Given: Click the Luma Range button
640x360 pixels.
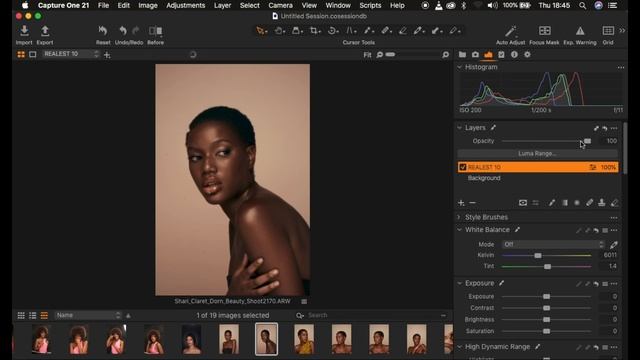Looking at the screenshot, I should pyautogui.click(x=537, y=153).
